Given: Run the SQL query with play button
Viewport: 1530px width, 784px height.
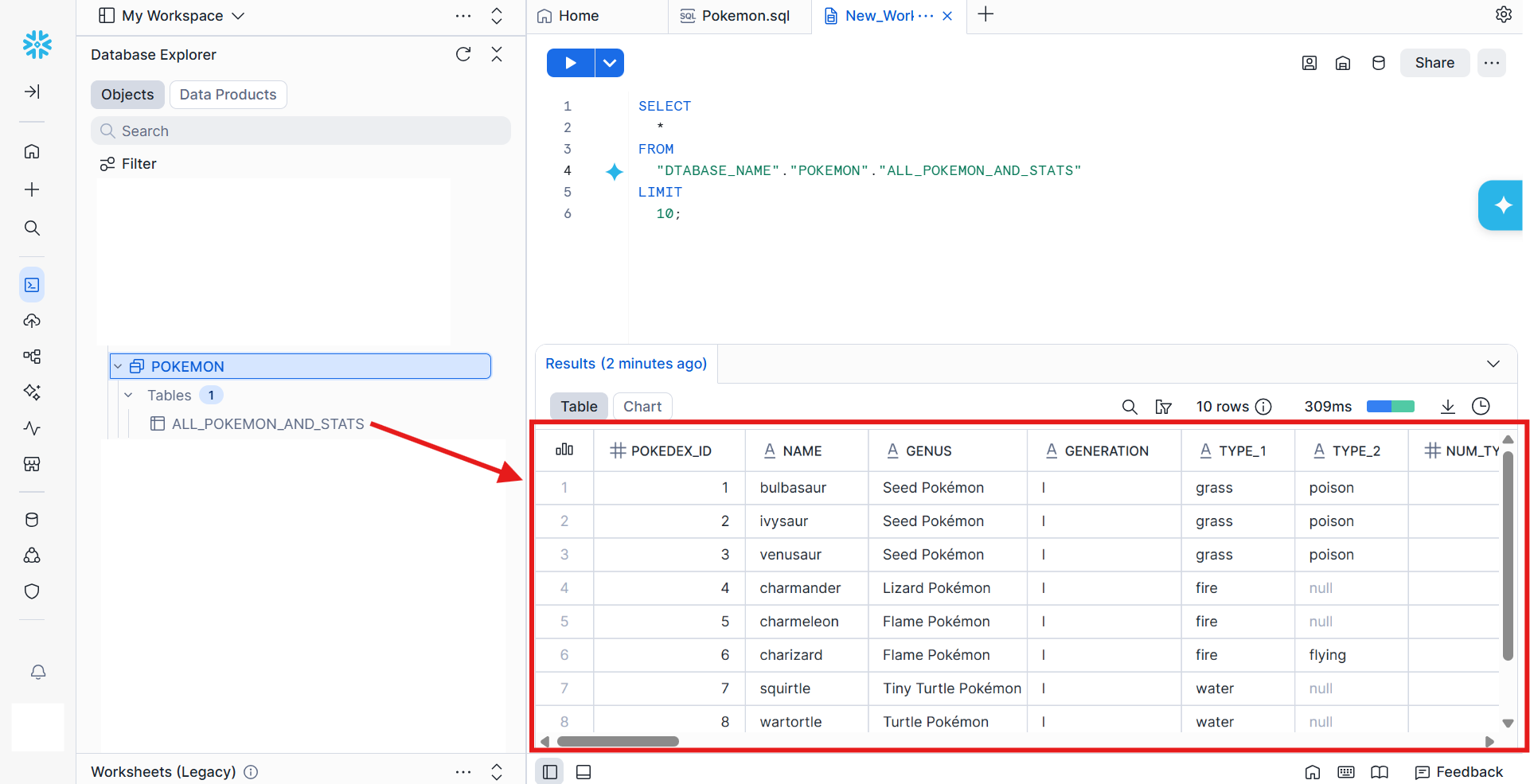Looking at the screenshot, I should coord(570,63).
